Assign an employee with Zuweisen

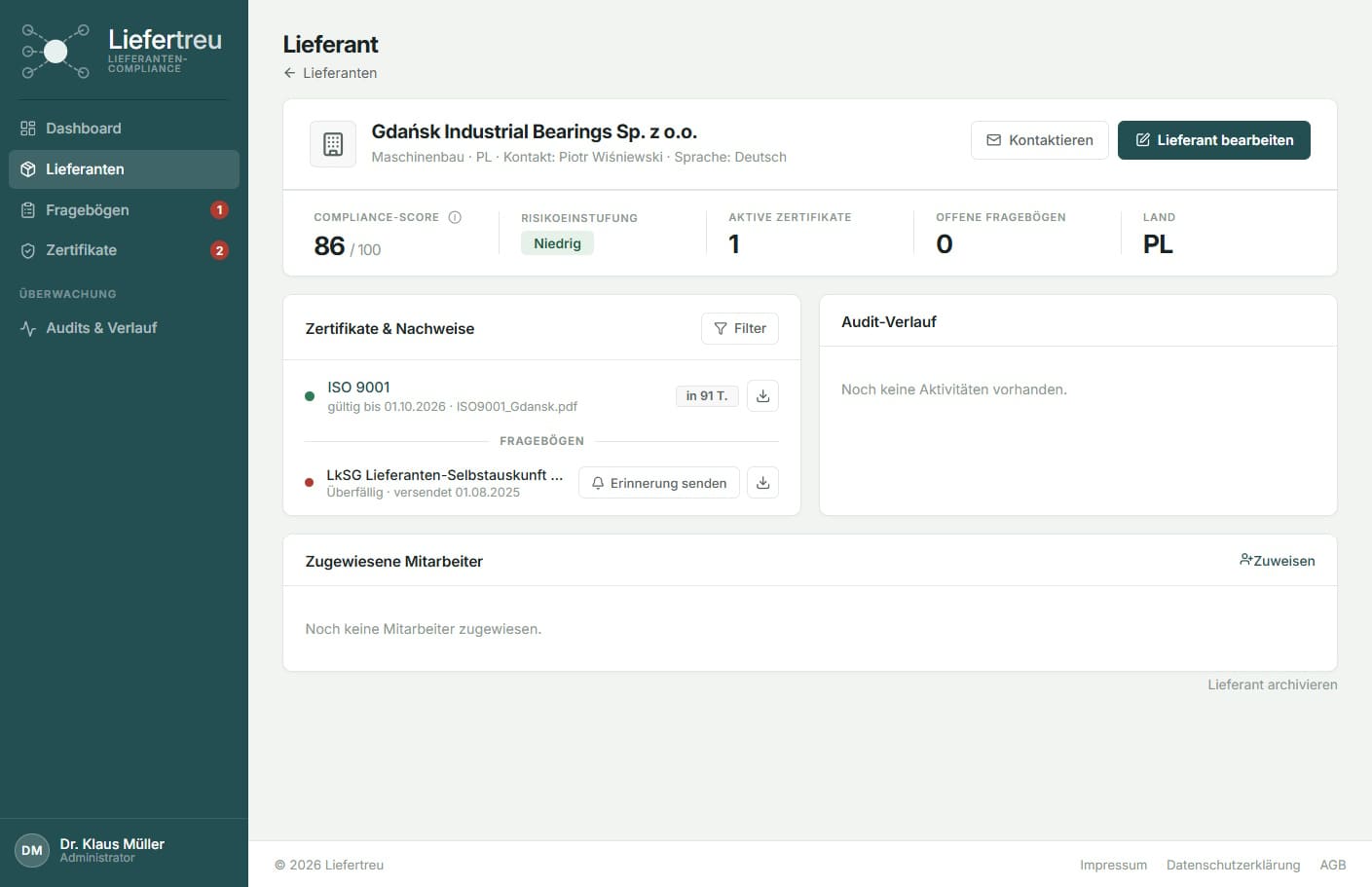pyautogui.click(x=1278, y=561)
